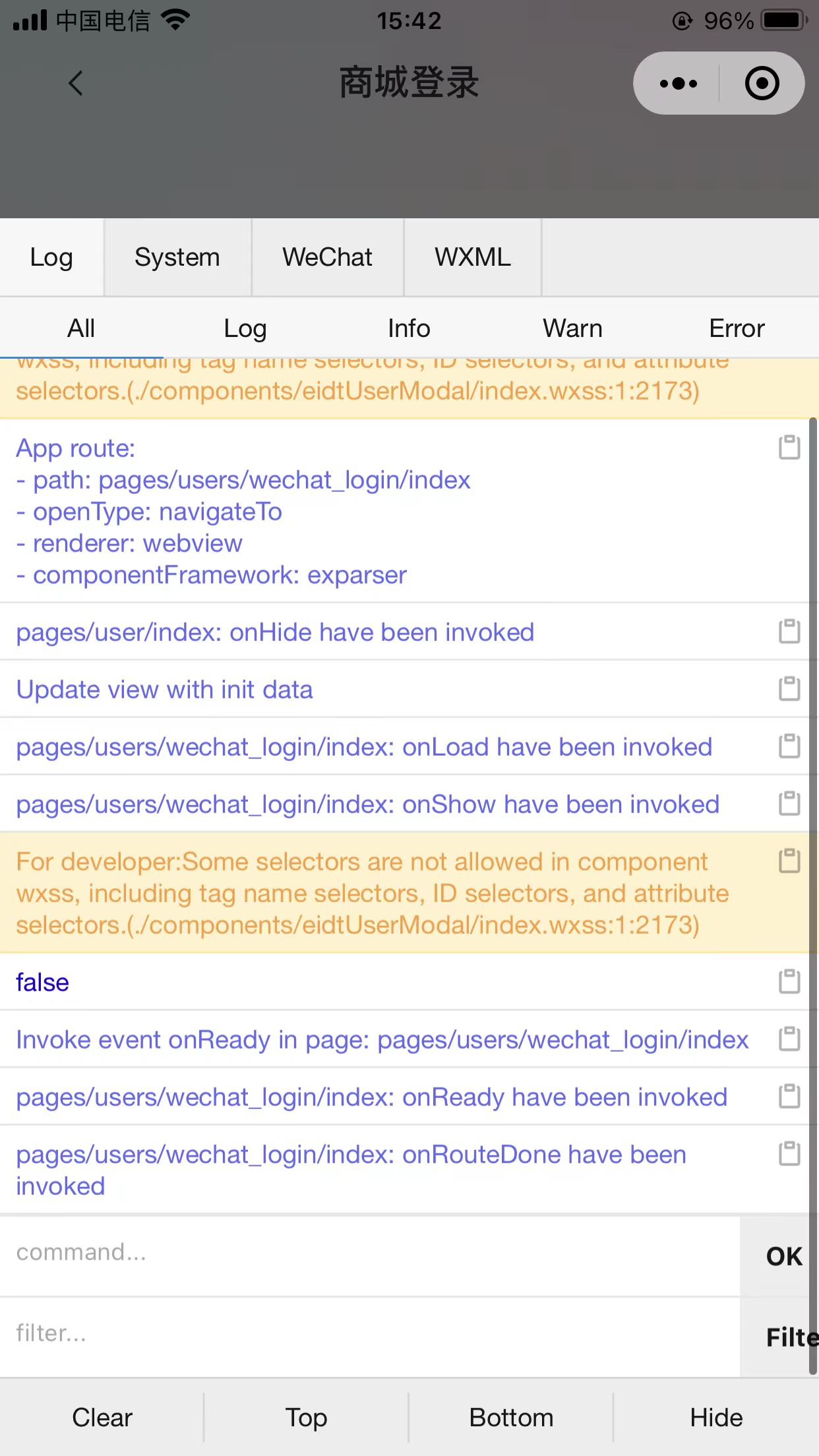819x1456 pixels.
Task: Switch to the WeChat tab
Action: click(x=328, y=257)
